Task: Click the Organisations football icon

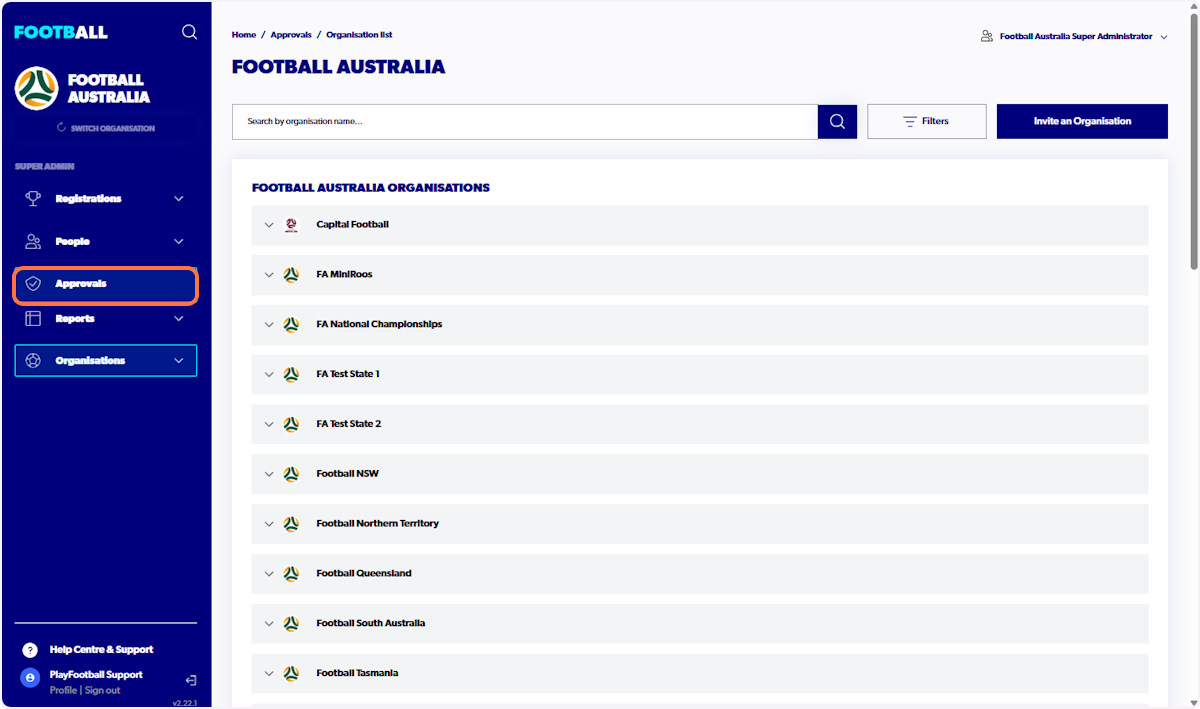Action: tap(33, 360)
